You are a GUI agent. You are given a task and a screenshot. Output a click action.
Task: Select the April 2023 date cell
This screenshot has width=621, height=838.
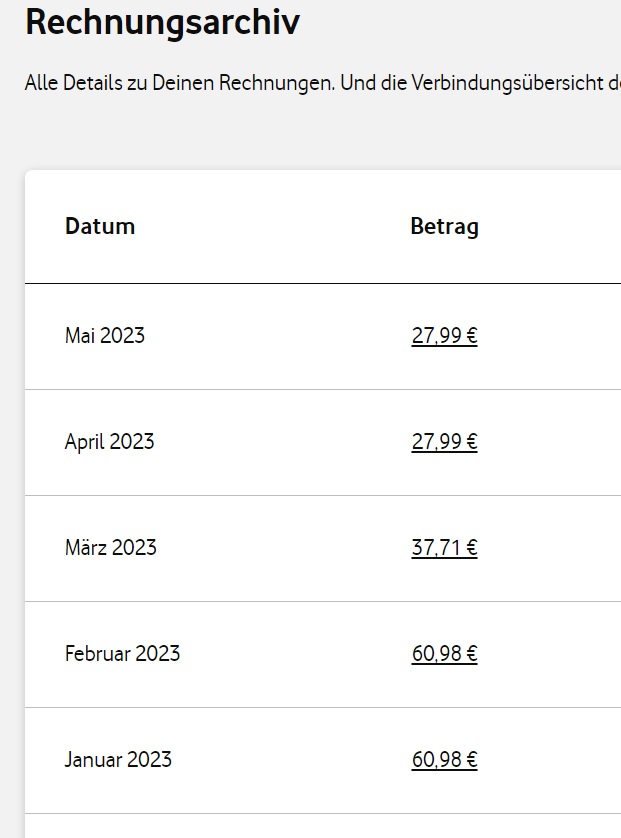110,442
